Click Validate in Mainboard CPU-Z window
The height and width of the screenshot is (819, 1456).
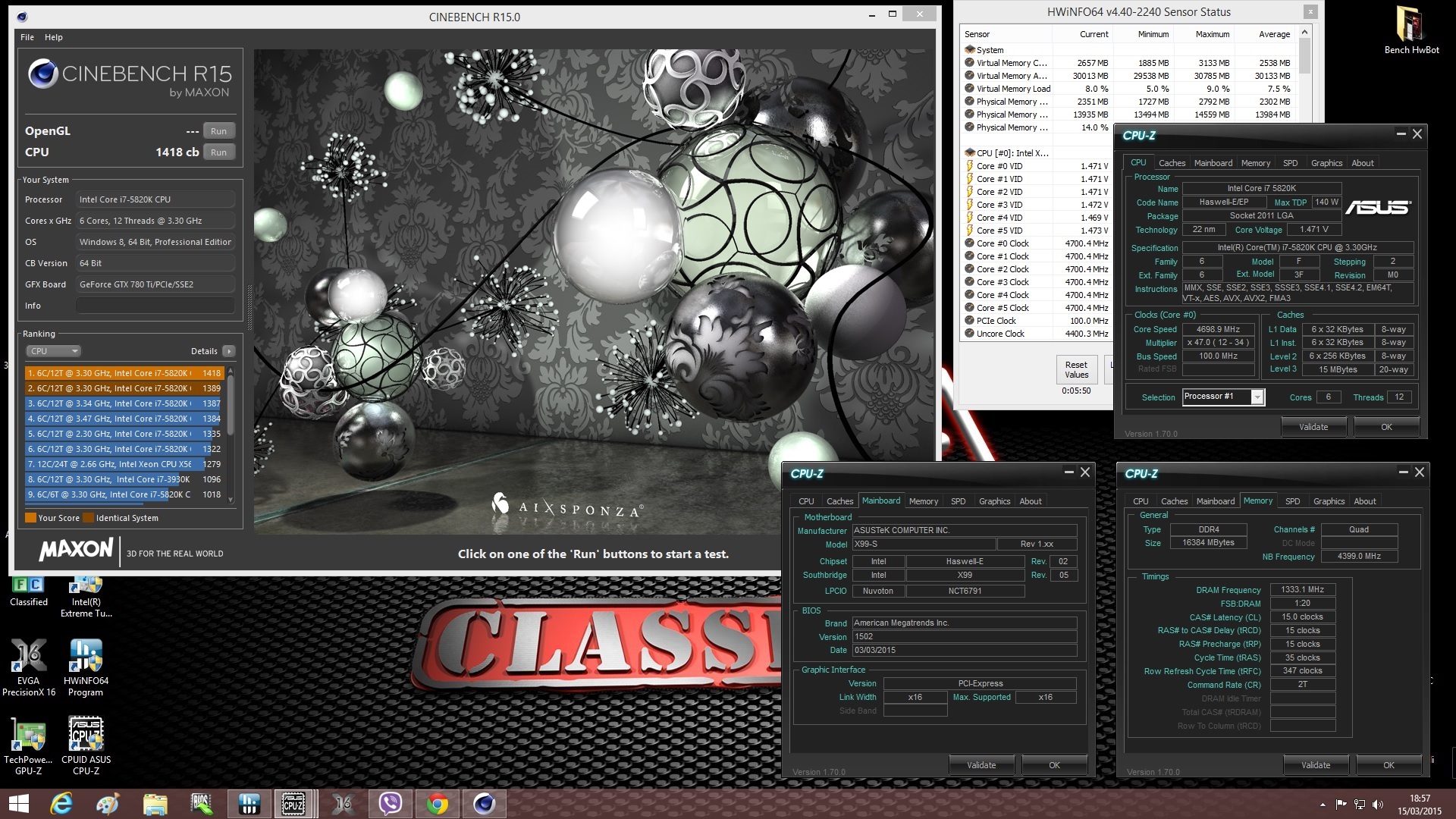pyautogui.click(x=981, y=765)
